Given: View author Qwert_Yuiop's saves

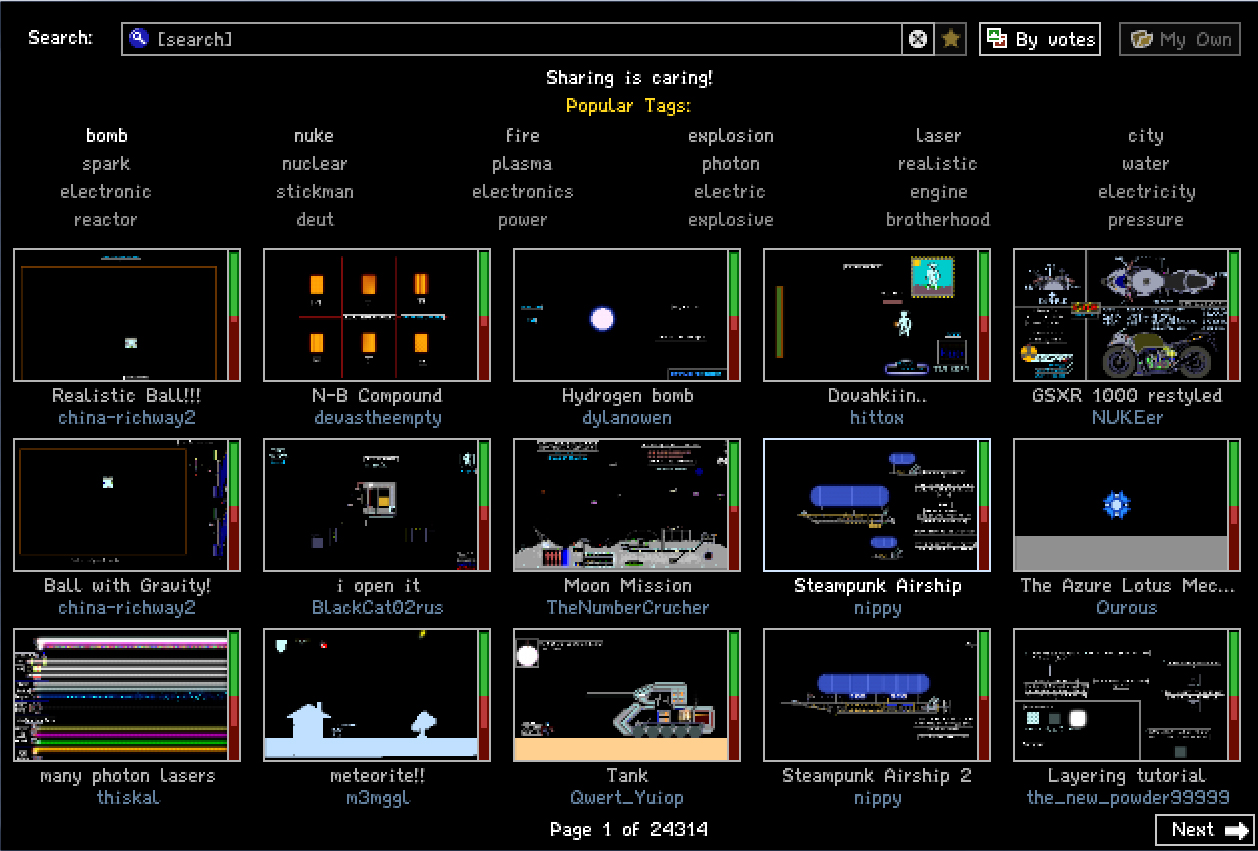Looking at the screenshot, I should (627, 798).
